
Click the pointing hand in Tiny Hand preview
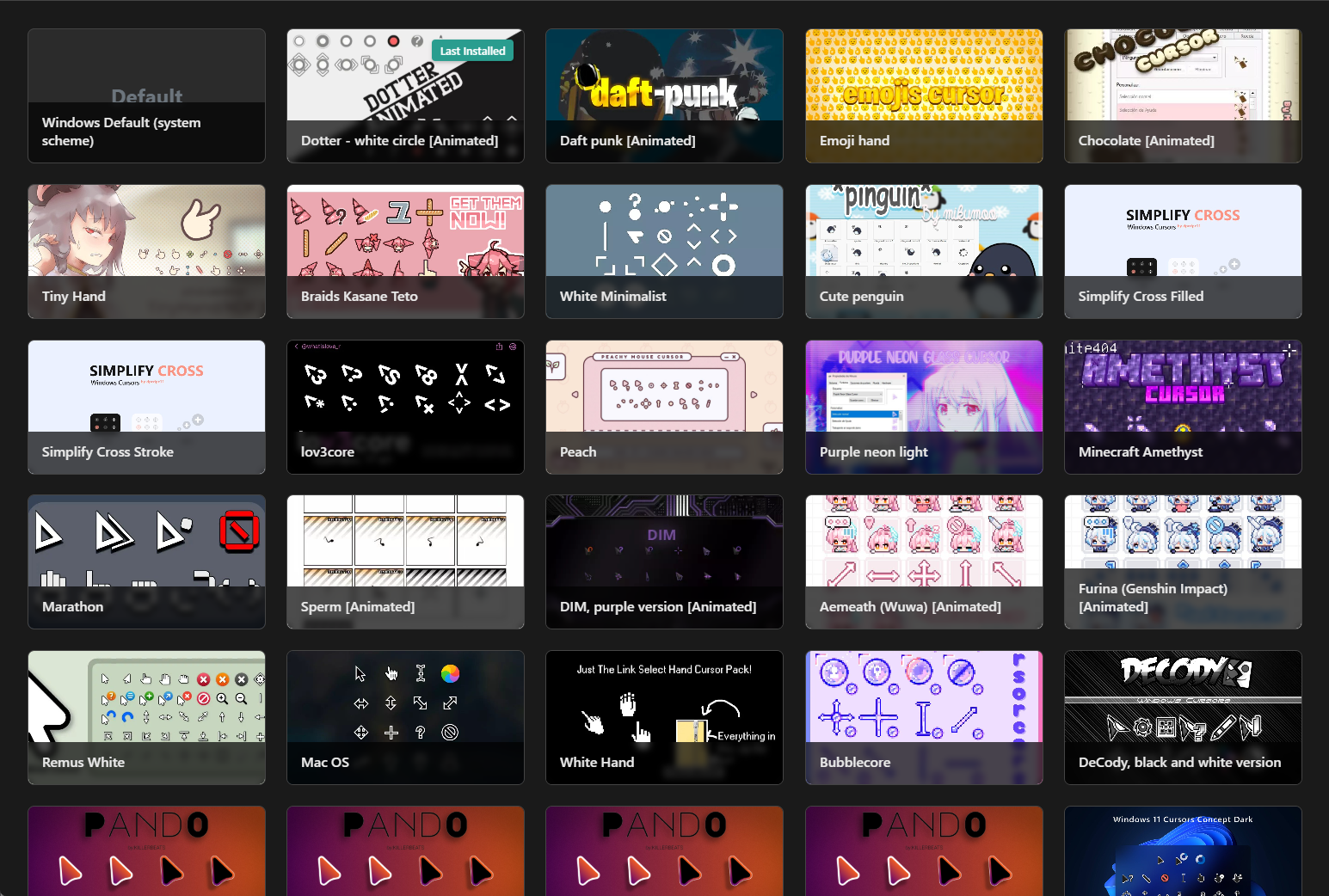click(200, 220)
